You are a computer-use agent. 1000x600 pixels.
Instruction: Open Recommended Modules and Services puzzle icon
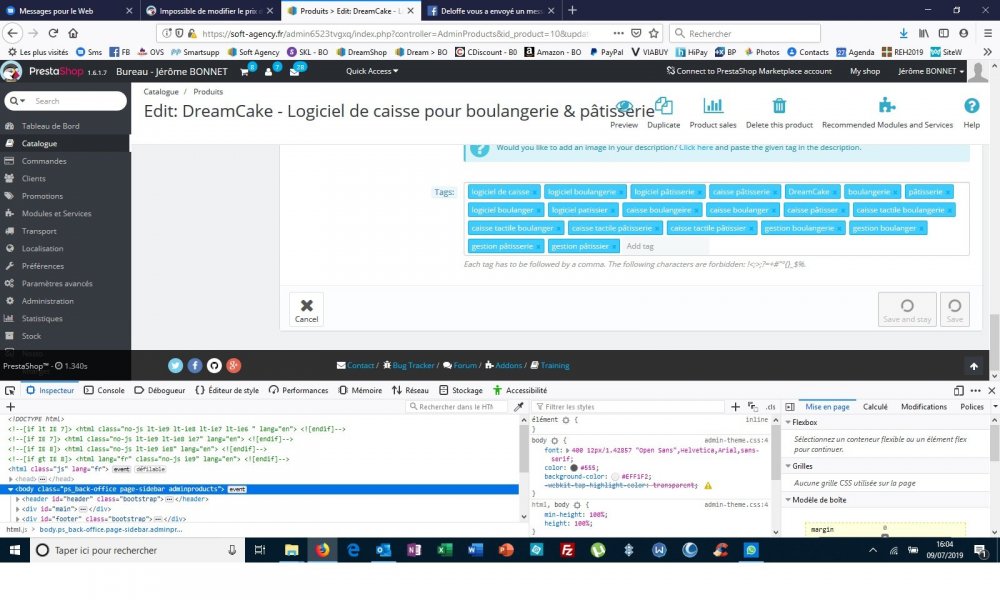click(x=886, y=105)
